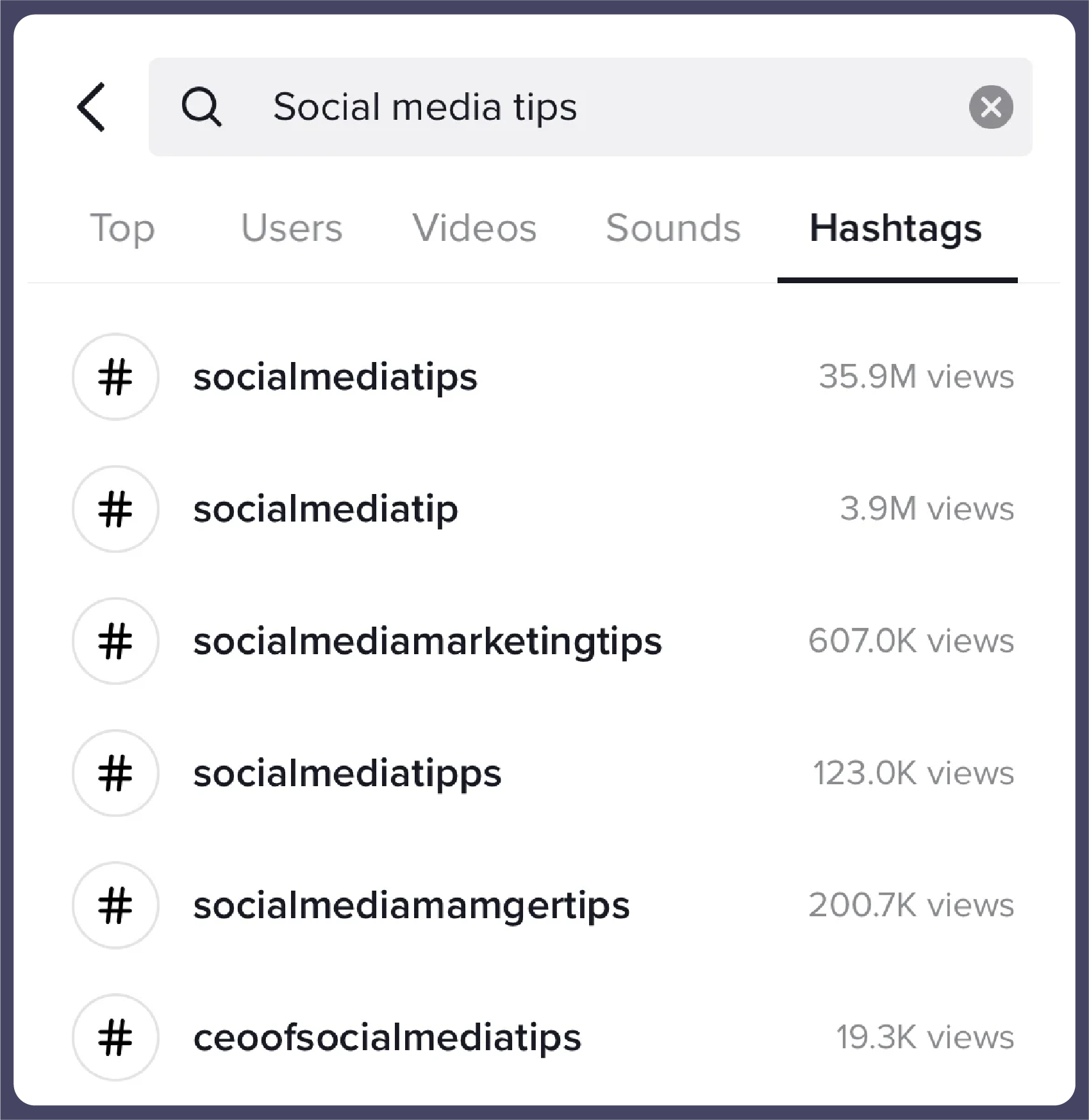
Task: Switch to the Users tab
Action: (292, 228)
